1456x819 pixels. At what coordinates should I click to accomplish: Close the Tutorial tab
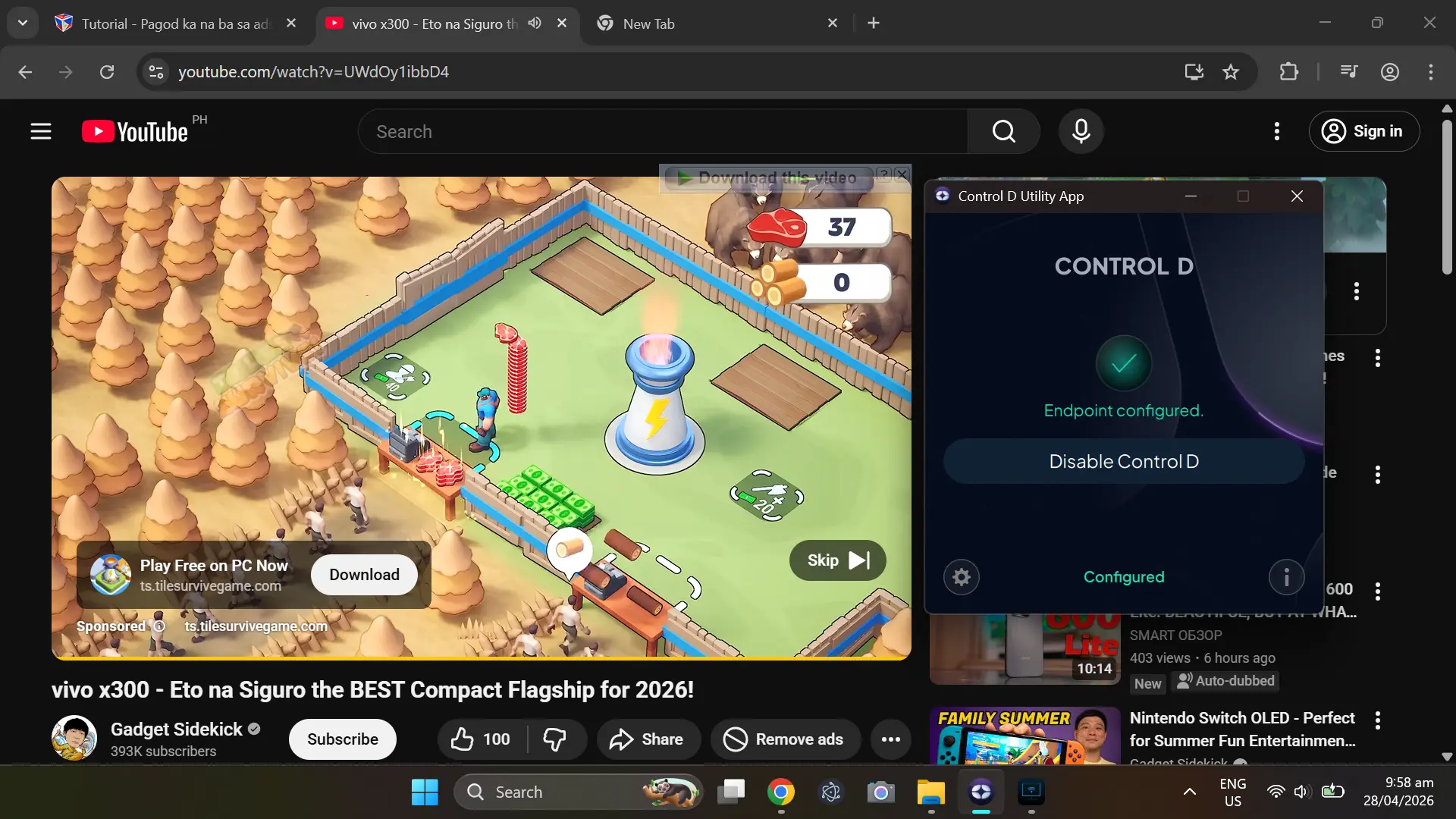(291, 24)
